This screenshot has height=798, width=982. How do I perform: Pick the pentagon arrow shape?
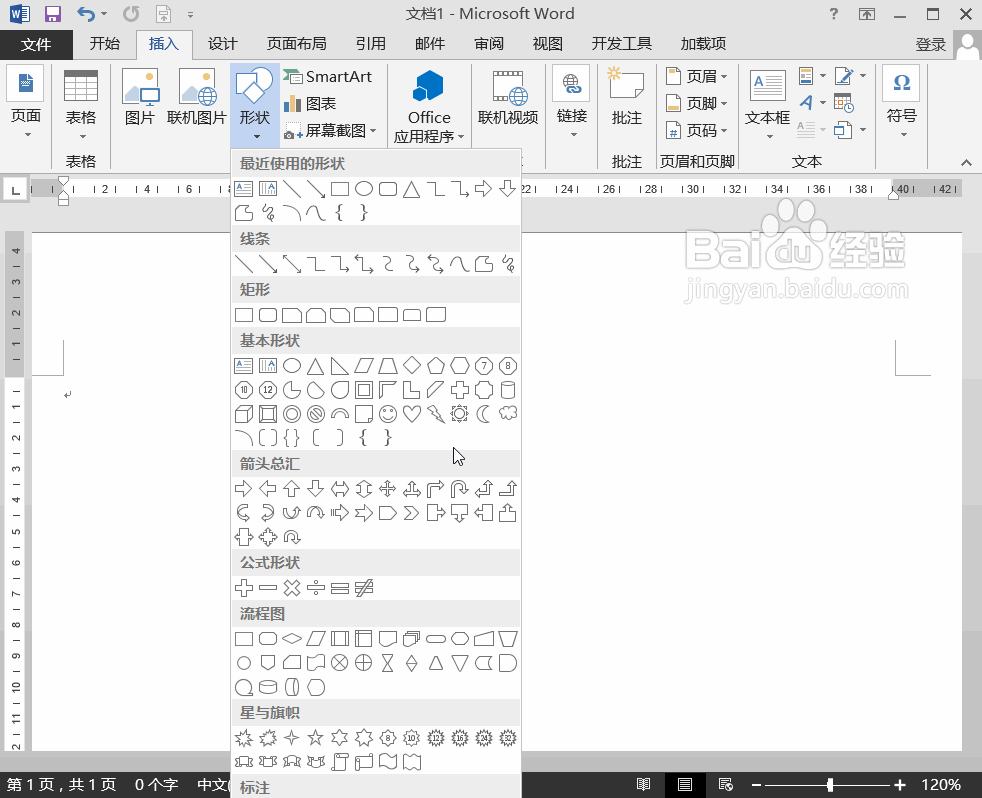coord(388,514)
